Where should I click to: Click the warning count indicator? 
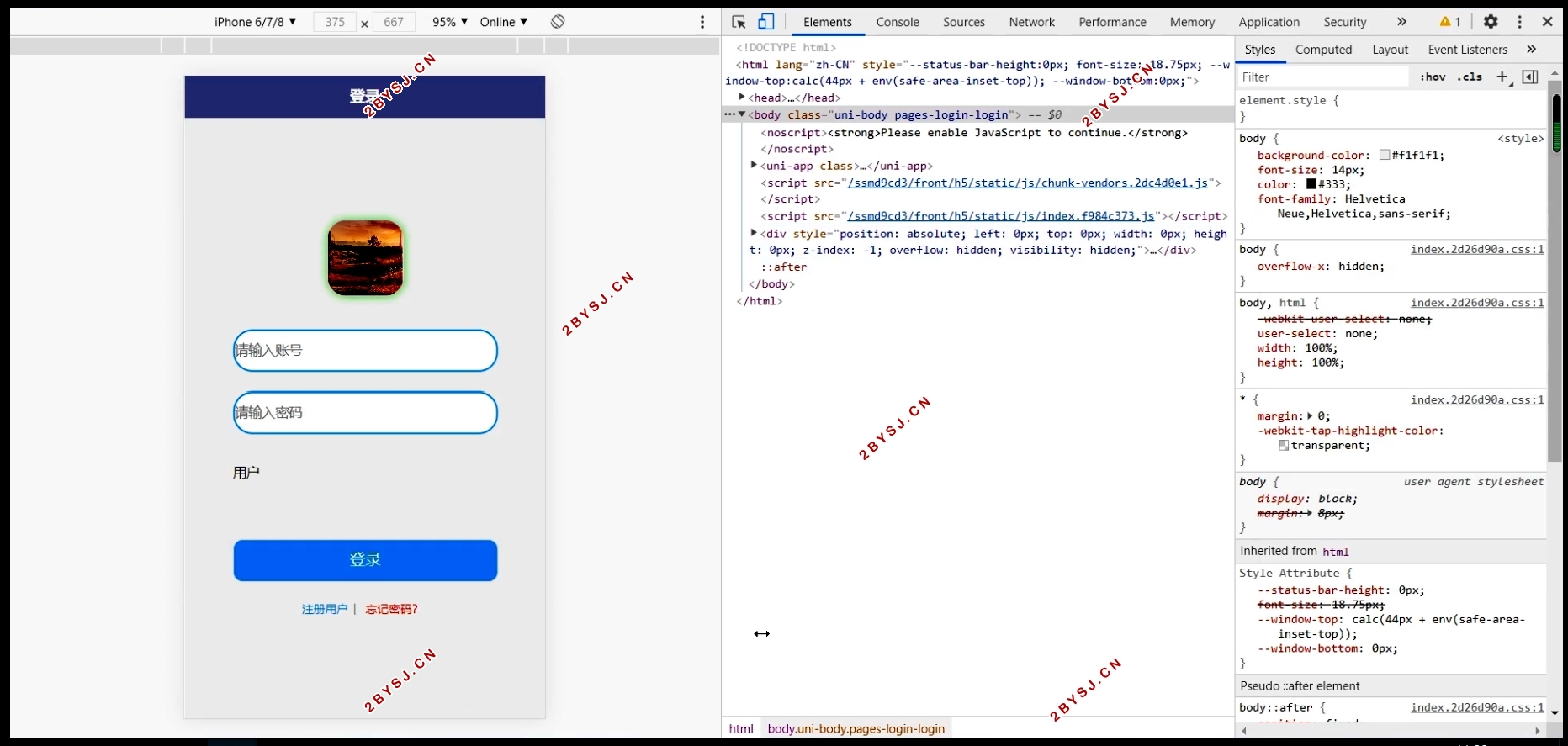pyautogui.click(x=1450, y=22)
